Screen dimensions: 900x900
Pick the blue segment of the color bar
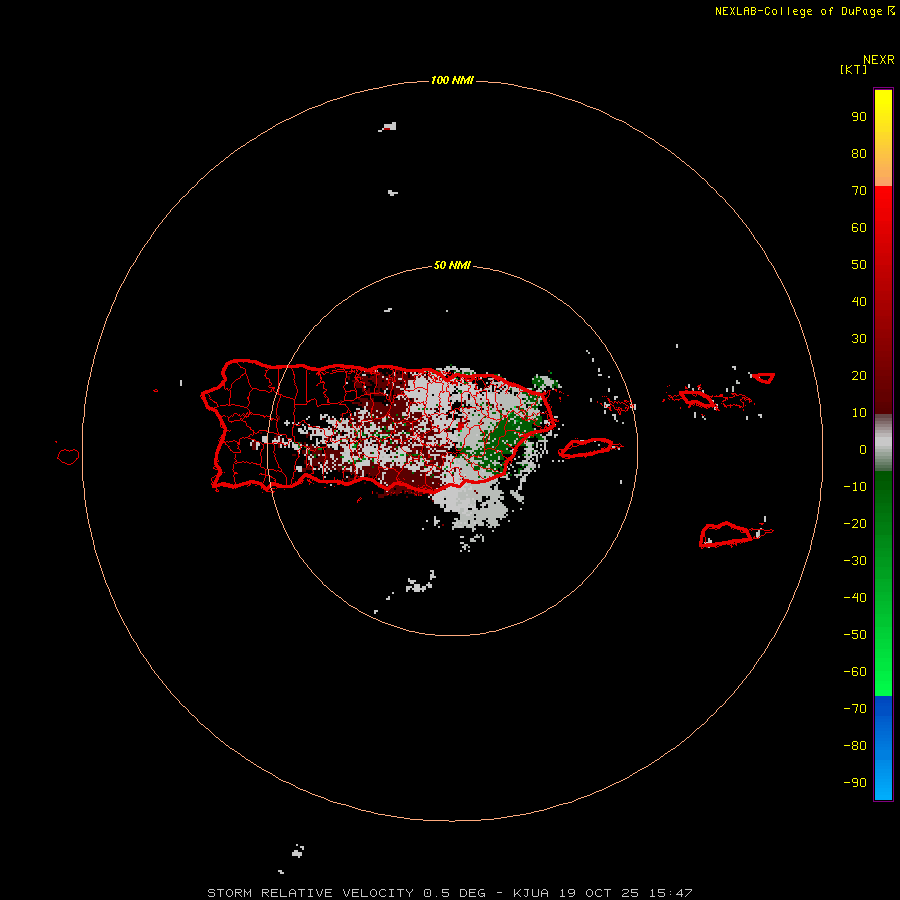[883, 748]
